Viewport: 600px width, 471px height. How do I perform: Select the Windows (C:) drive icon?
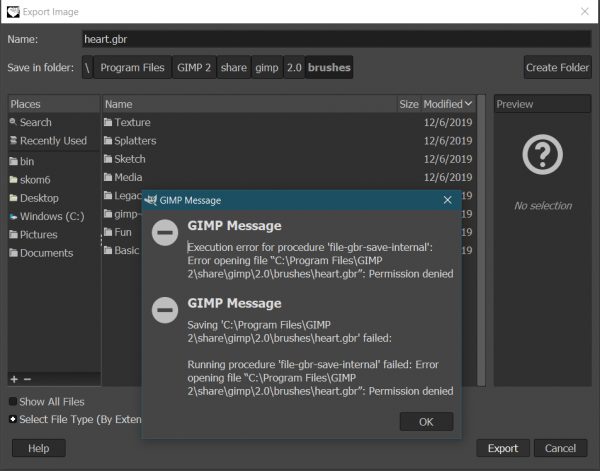pyautogui.click(x=13, y=217)
